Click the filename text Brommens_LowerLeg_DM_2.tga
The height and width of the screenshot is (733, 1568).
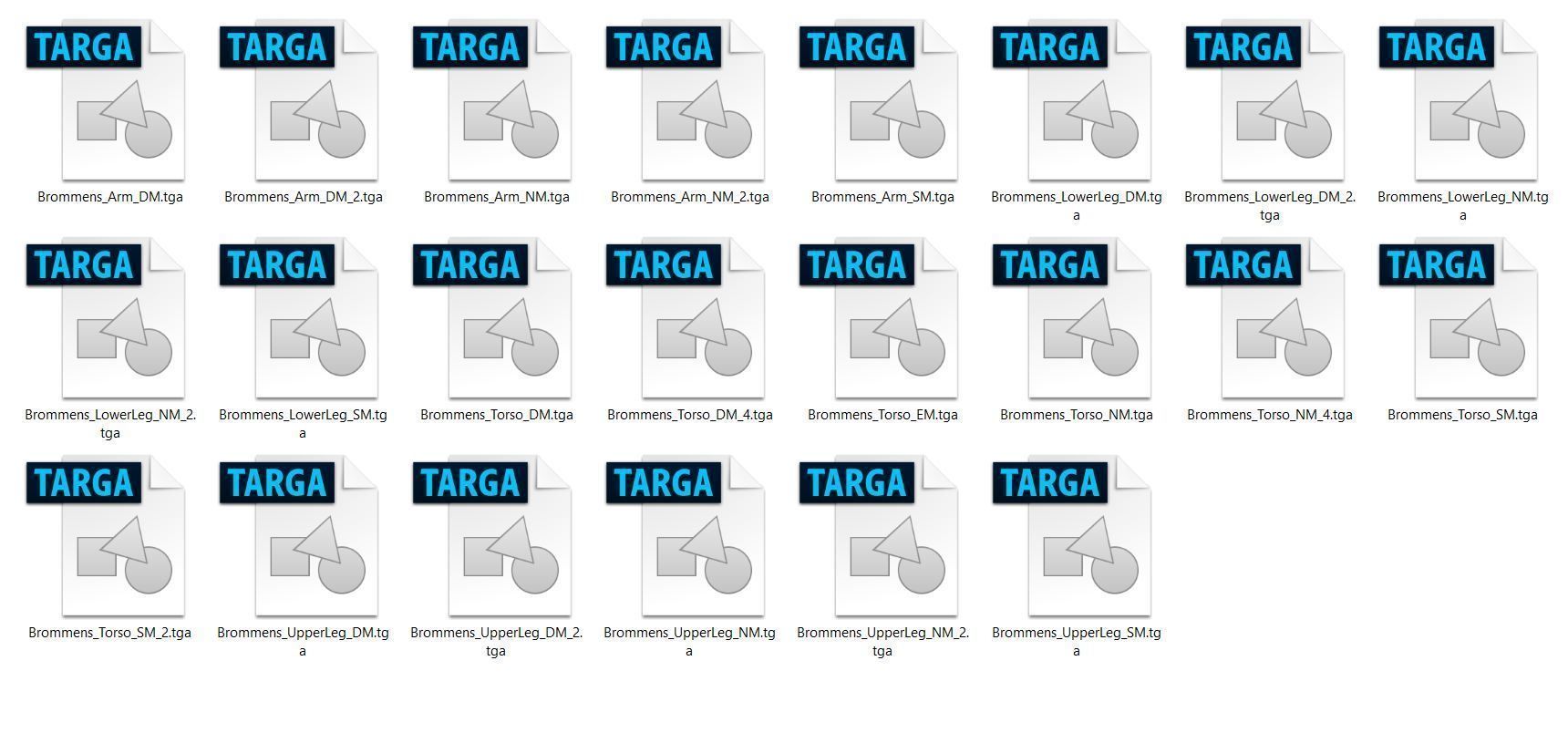tap(1270, 206)
